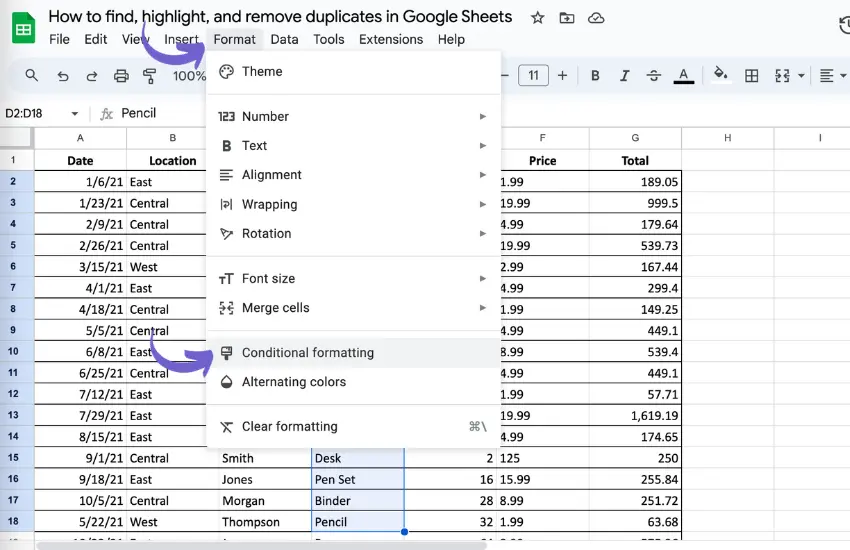
Task: Expand the Font size submenu
Action: click(353, 279)
